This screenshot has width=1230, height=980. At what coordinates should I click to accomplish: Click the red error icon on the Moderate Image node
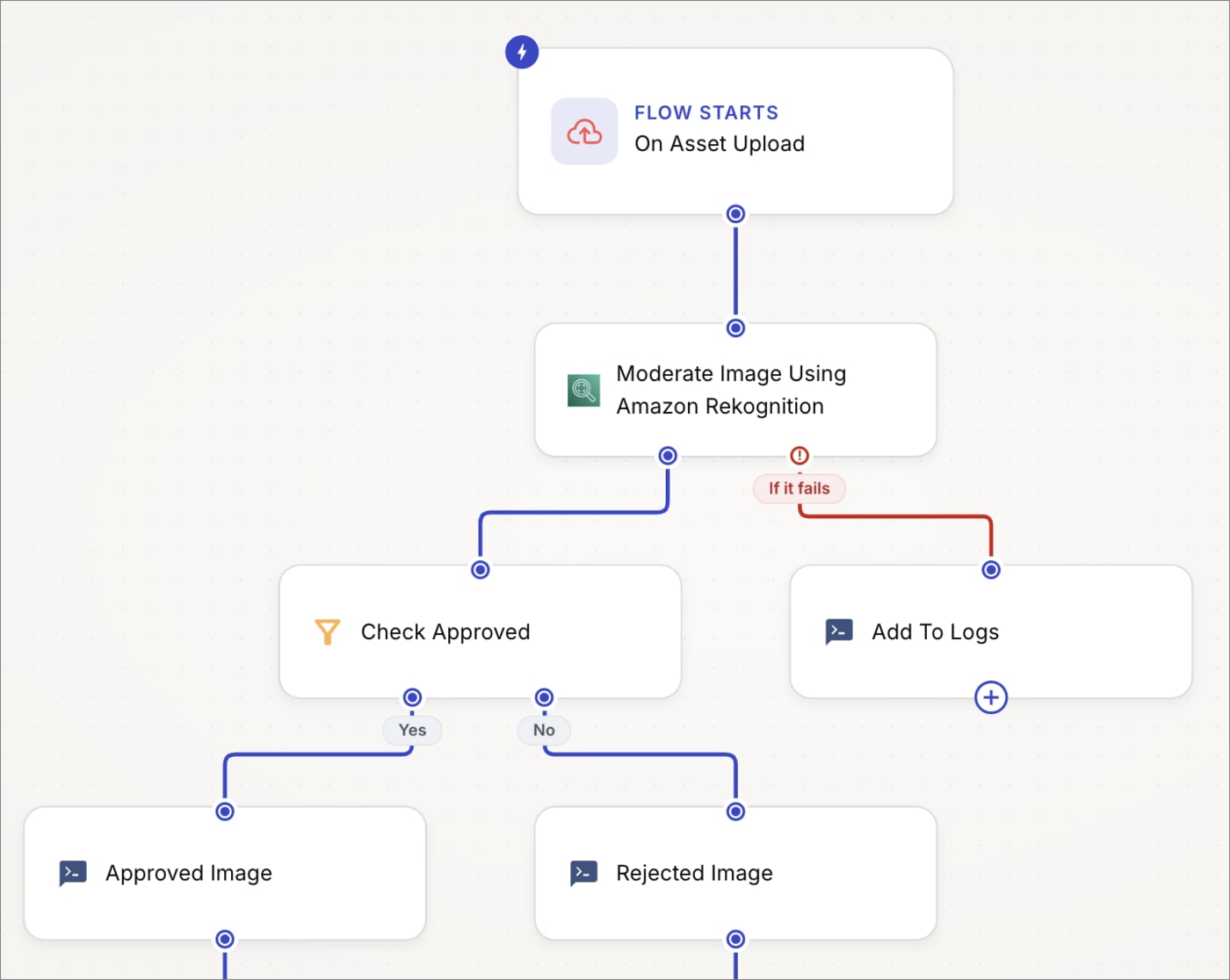799,455
